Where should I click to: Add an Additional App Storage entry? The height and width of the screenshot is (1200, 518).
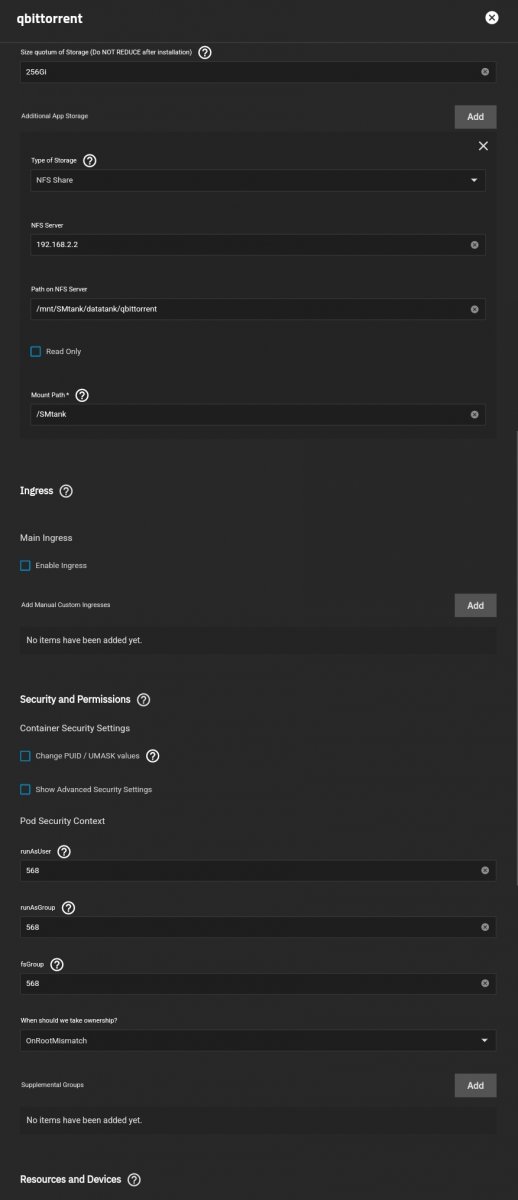tap(475, 116)
